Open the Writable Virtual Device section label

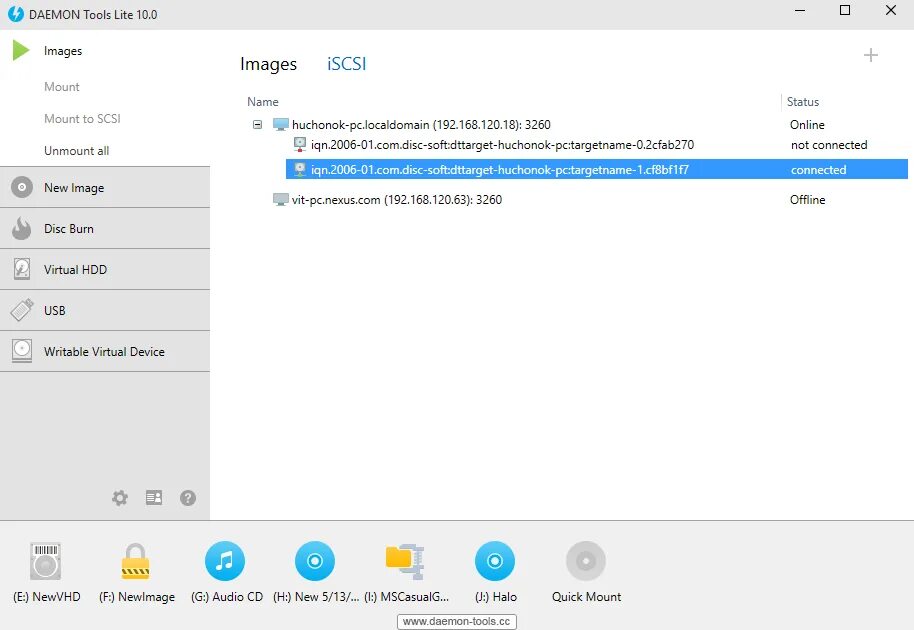coord(104,351)
